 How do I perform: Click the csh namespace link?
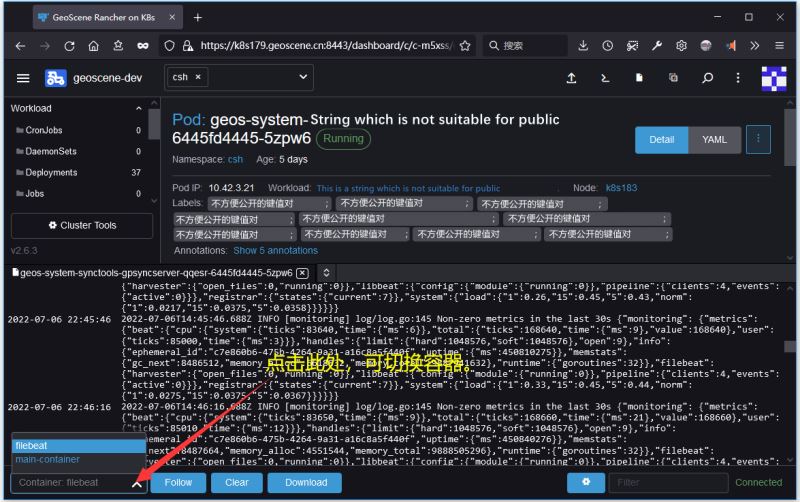pos(235,160)
